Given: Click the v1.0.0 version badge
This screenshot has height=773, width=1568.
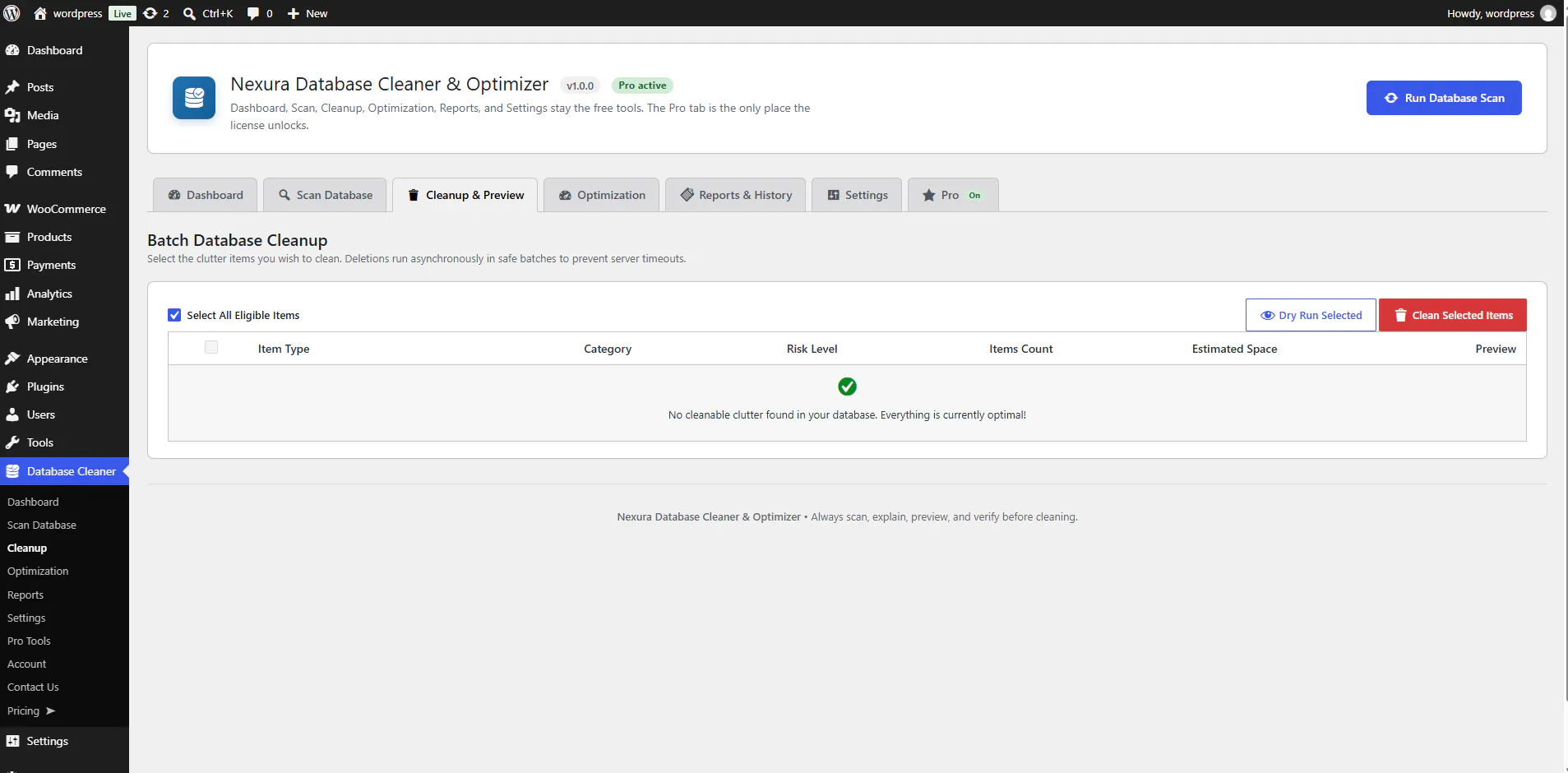Looking at the screenshot, I should 580,86.
